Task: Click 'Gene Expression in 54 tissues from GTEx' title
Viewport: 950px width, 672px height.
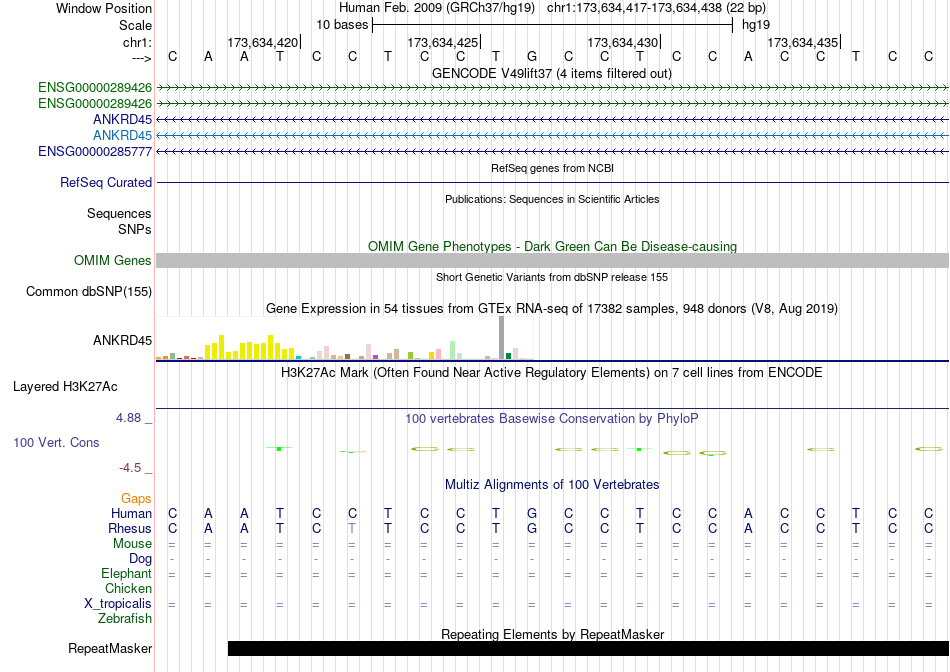Action: pos(552,308)
